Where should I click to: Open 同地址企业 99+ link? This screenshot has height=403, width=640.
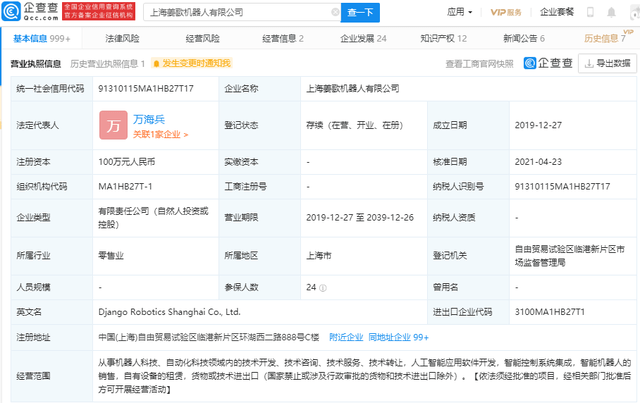398,337
